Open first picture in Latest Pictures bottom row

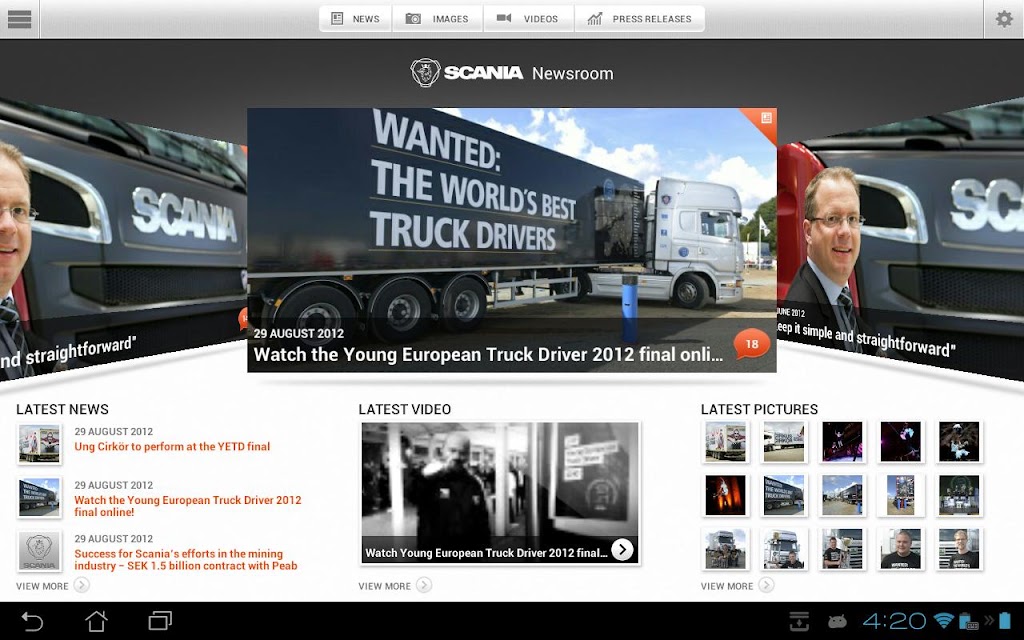click(726, 549)
